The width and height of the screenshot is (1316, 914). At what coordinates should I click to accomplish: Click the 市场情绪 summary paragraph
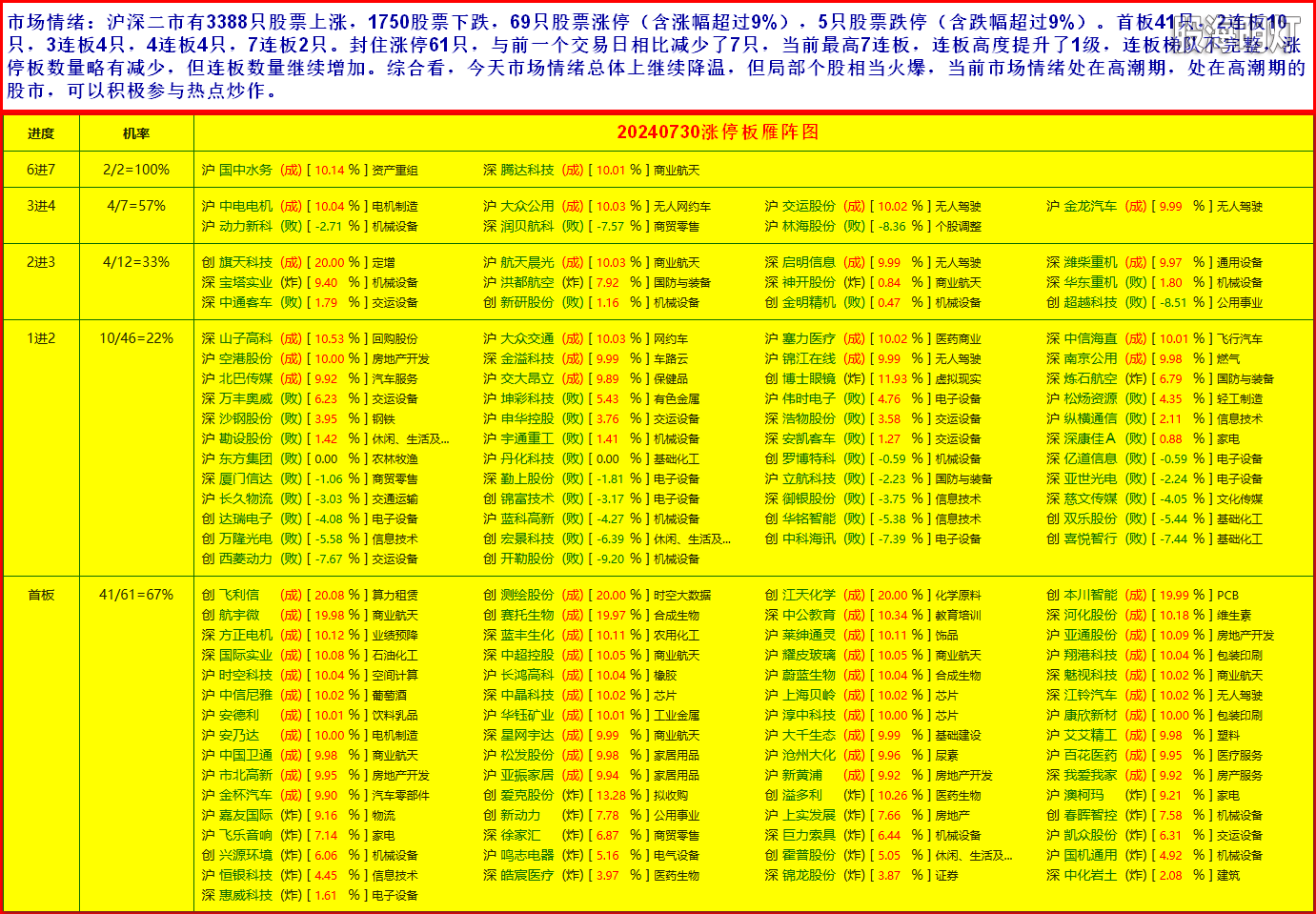pyautogui.click(x=656, y=56)
